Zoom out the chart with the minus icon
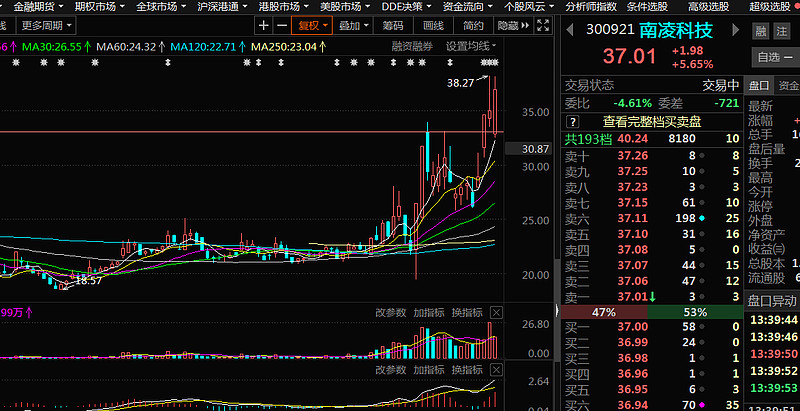The image size is (800, 411). [282, 25]
